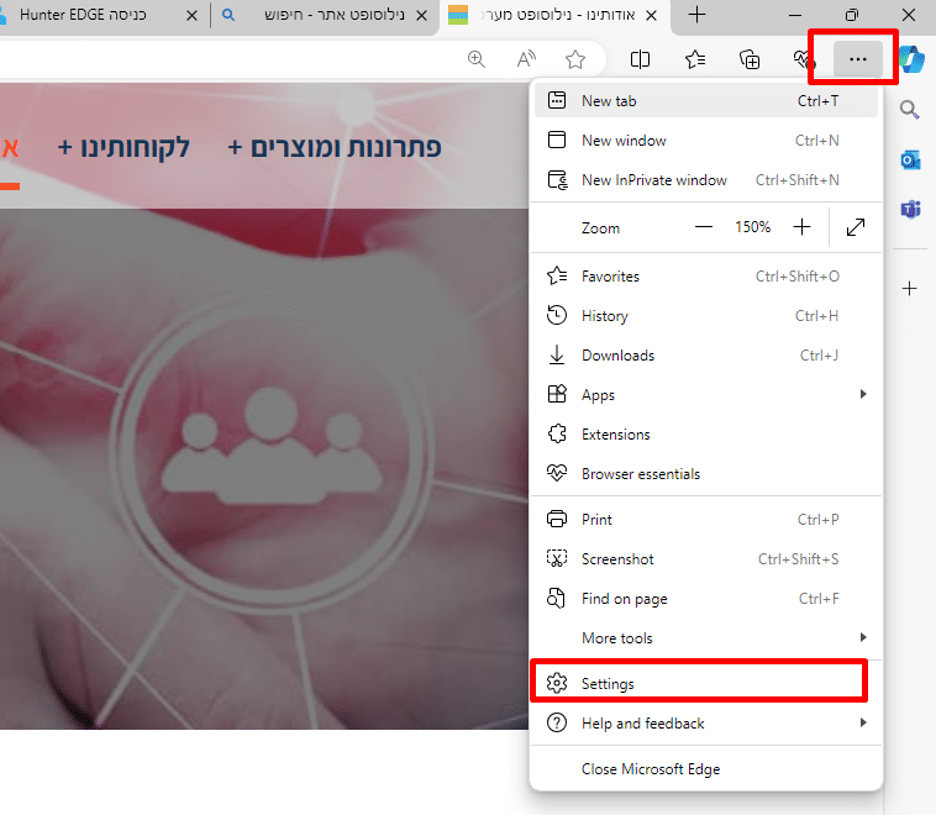This screenshot has width=936, height=816.
Task: Open sidebar Search icon
Action: point(910,110)
